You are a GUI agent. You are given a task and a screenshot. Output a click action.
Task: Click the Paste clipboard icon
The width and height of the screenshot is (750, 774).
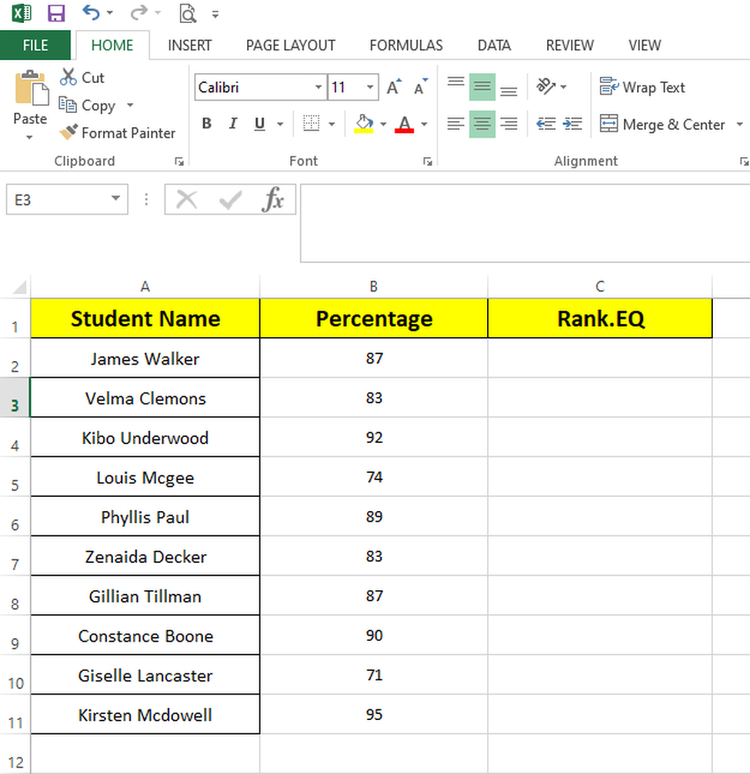[x=31, y=88]
